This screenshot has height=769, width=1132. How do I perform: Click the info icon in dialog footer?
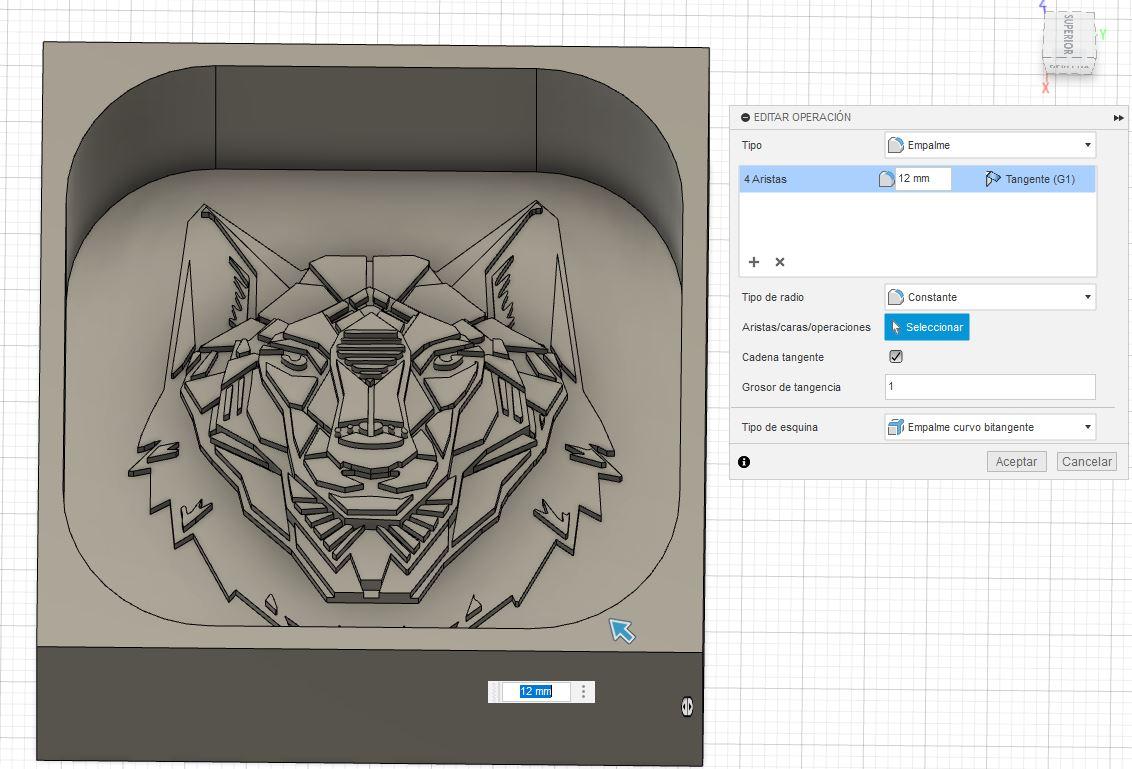point(744,462)
